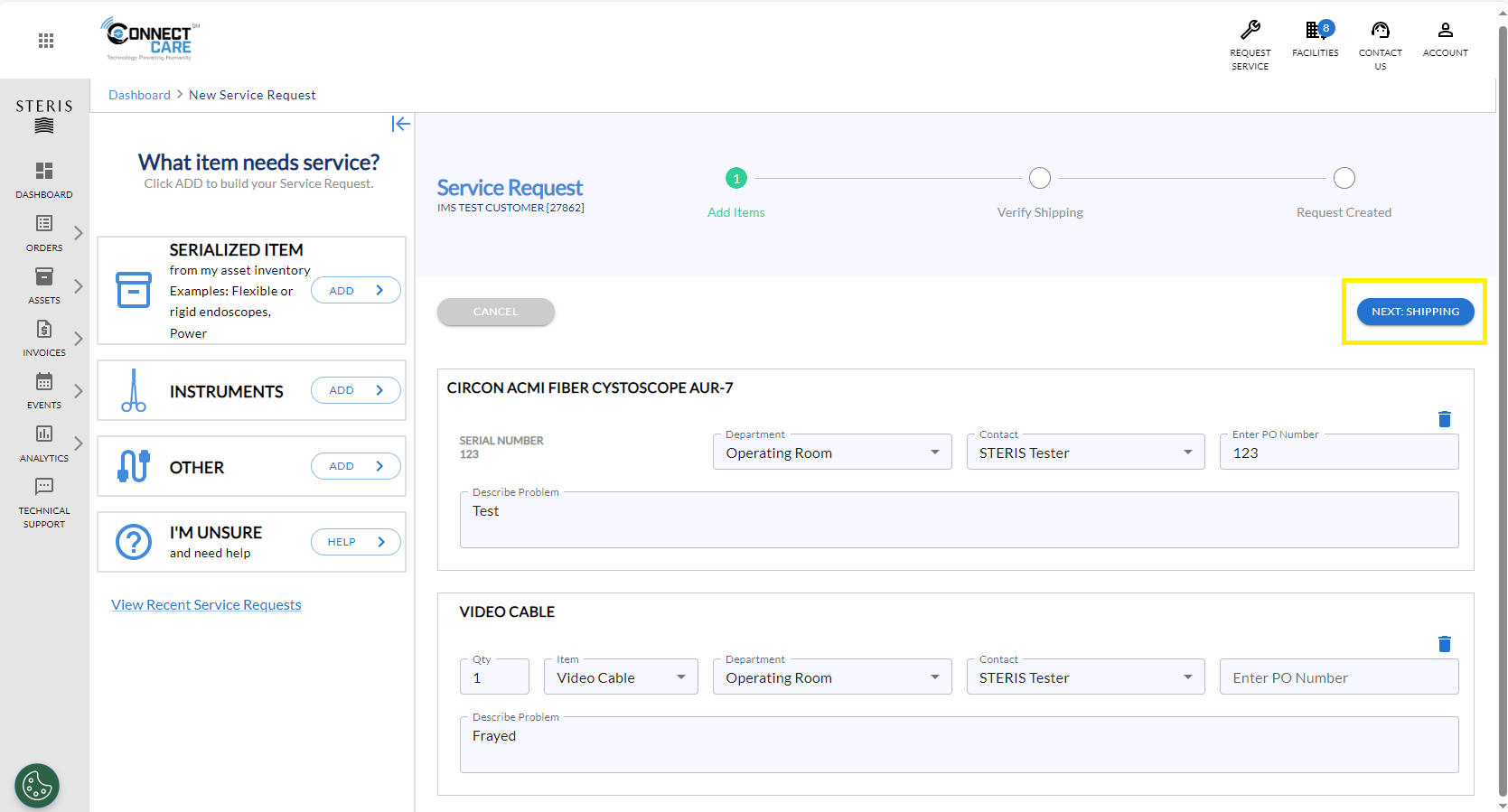Collapse the item selection panel
This screenshot has height=812, width=1508.
(x=400, y=124)
